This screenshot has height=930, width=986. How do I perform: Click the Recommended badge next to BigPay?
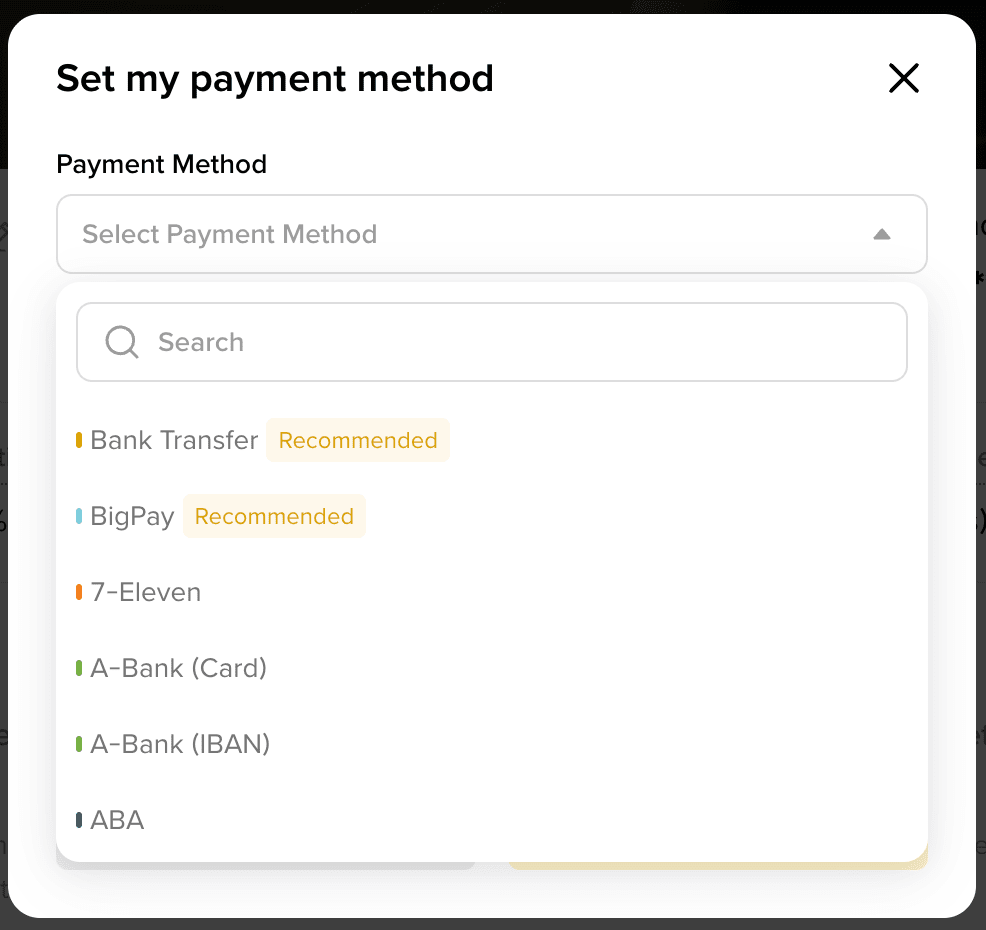click(274, 516)
